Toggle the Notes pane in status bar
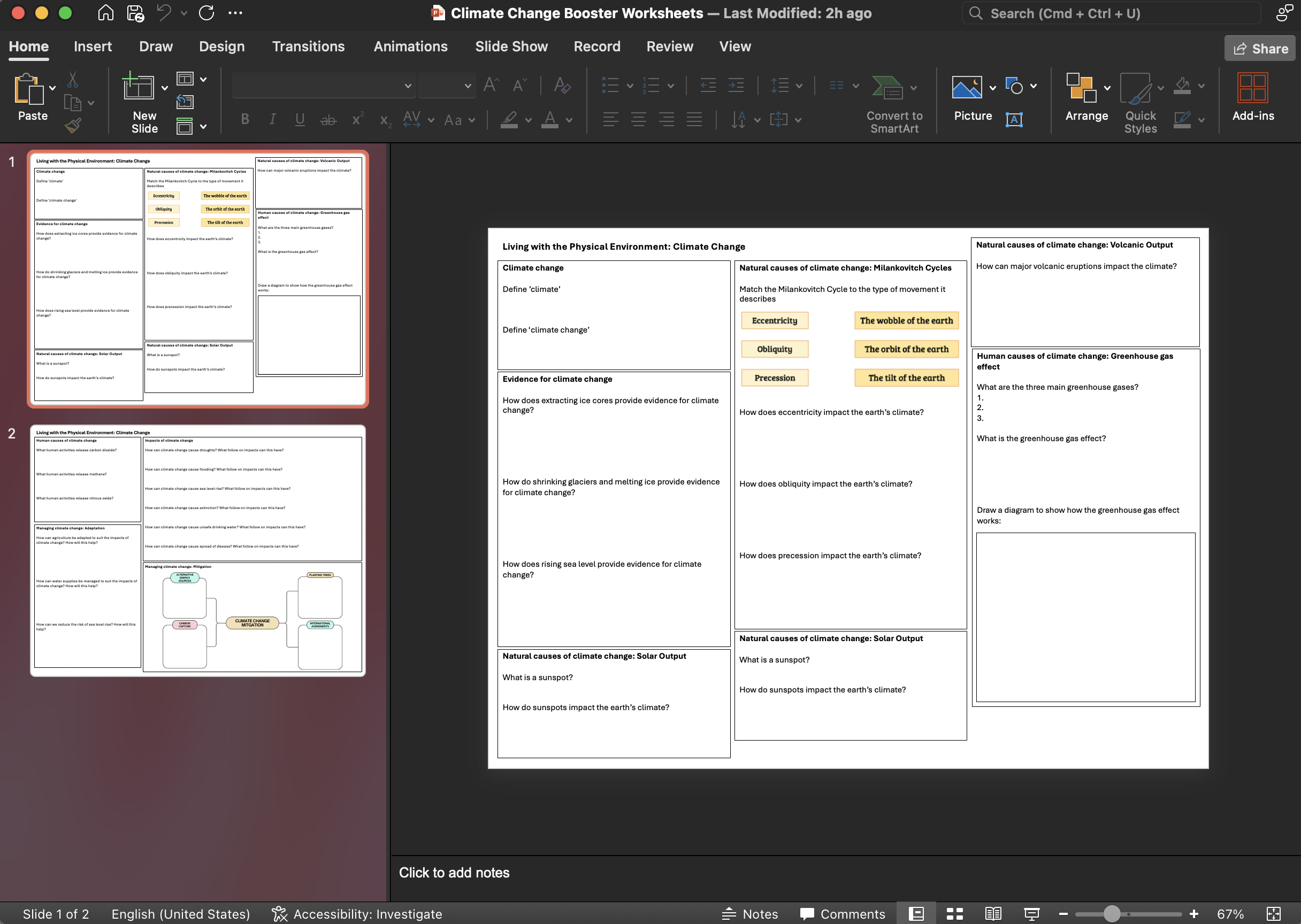Viewport: 1301px width, 924px height. (x=749, y=914)
